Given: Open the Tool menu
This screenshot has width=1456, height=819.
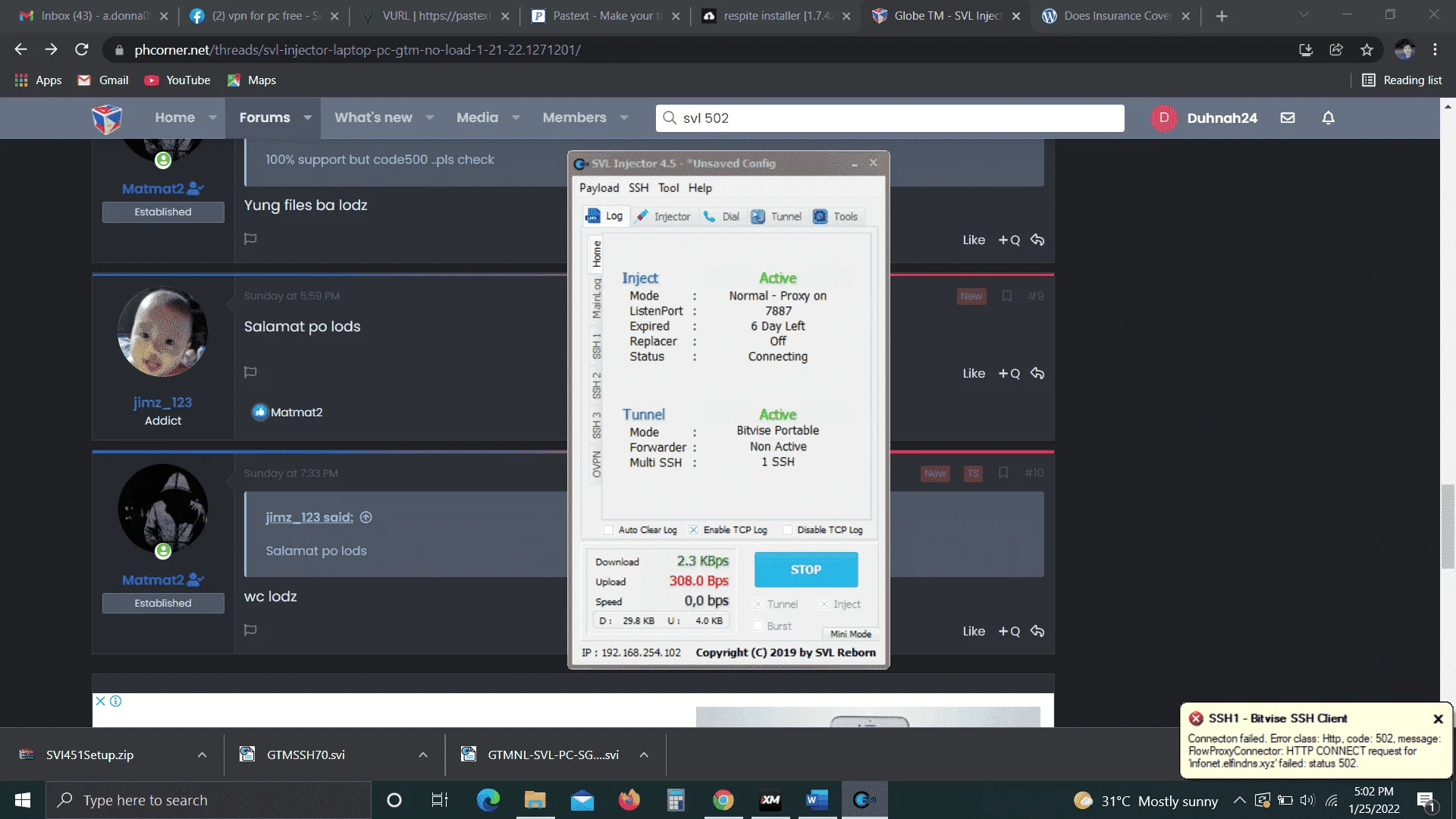Looking at the screenshot, I should click(668, 188).
